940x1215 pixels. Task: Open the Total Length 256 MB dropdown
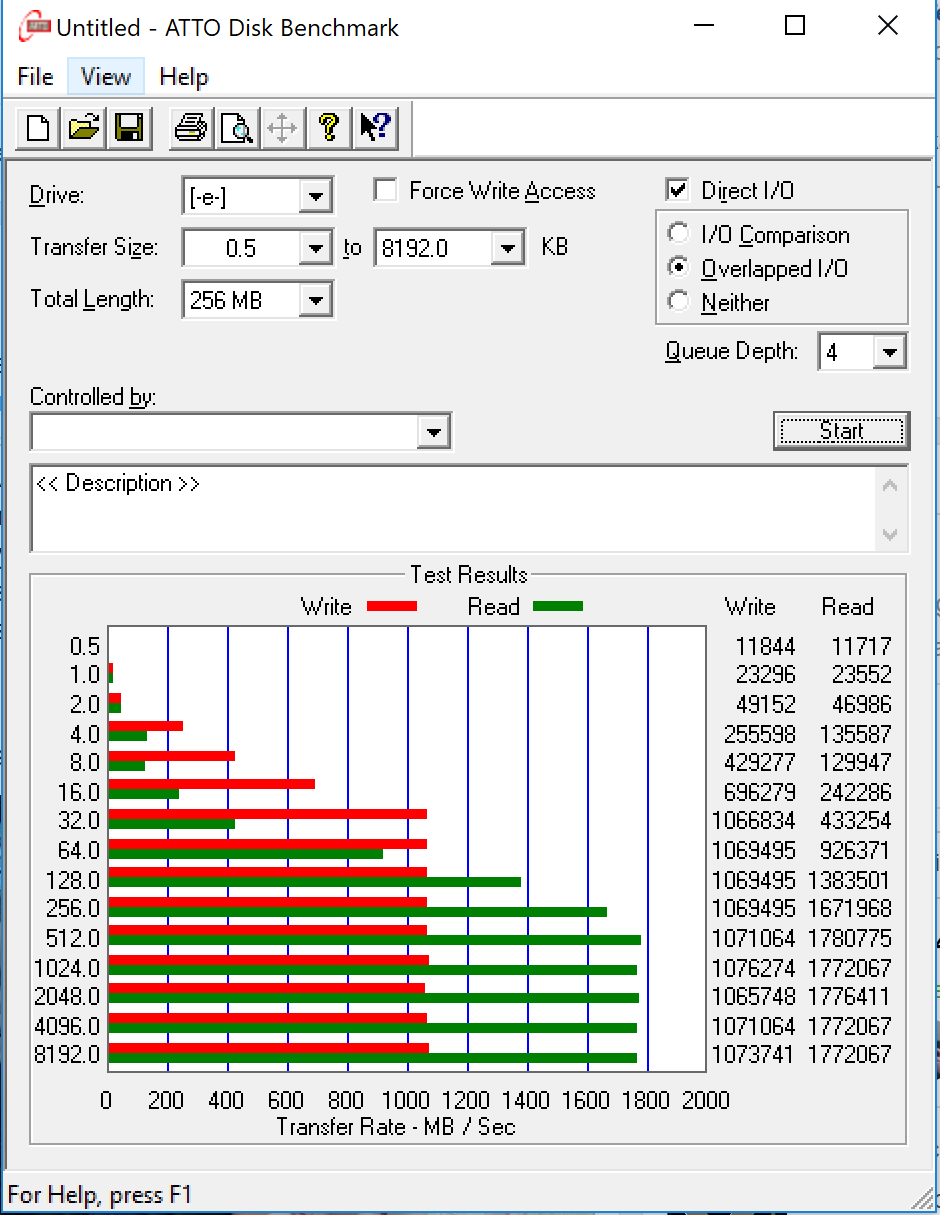(x=316, y=300)
